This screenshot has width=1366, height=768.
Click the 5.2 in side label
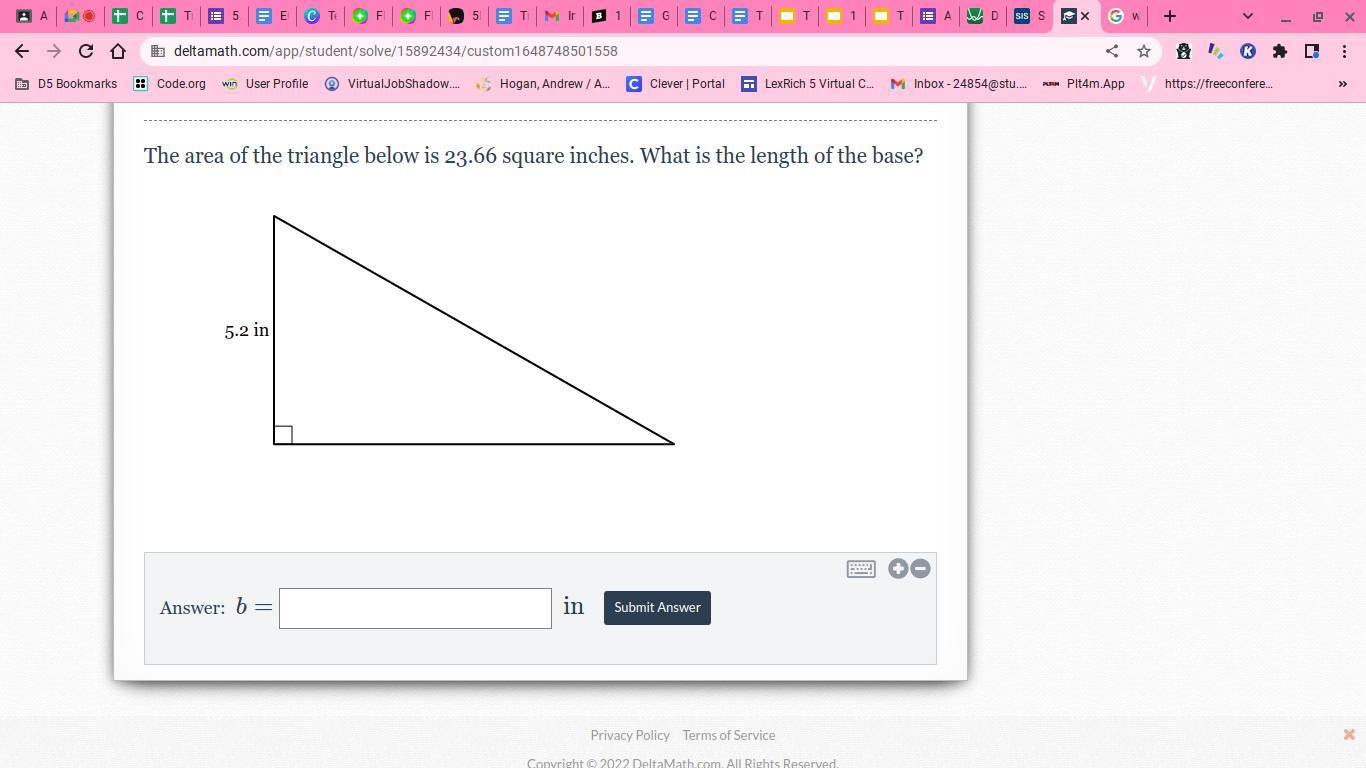[x=247, y=330]
